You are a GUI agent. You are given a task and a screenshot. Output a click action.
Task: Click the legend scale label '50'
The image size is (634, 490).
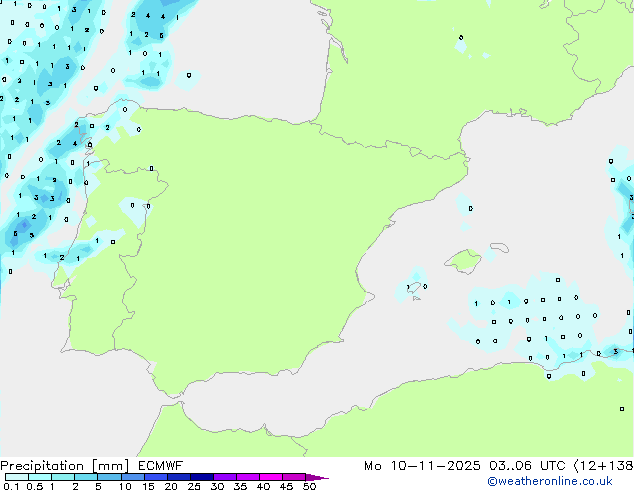point(309,486)
